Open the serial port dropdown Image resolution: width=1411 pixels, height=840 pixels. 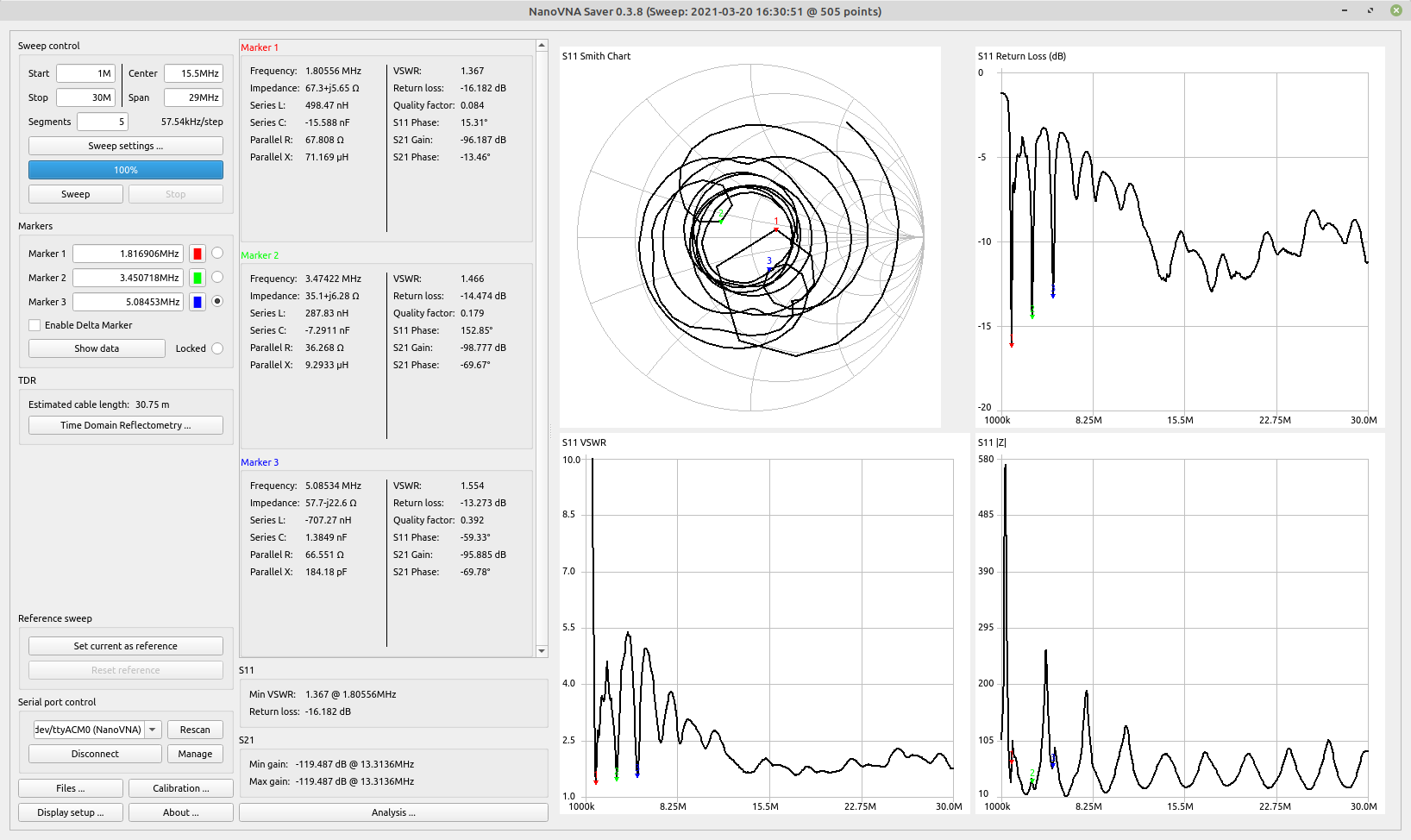(153, 730)
